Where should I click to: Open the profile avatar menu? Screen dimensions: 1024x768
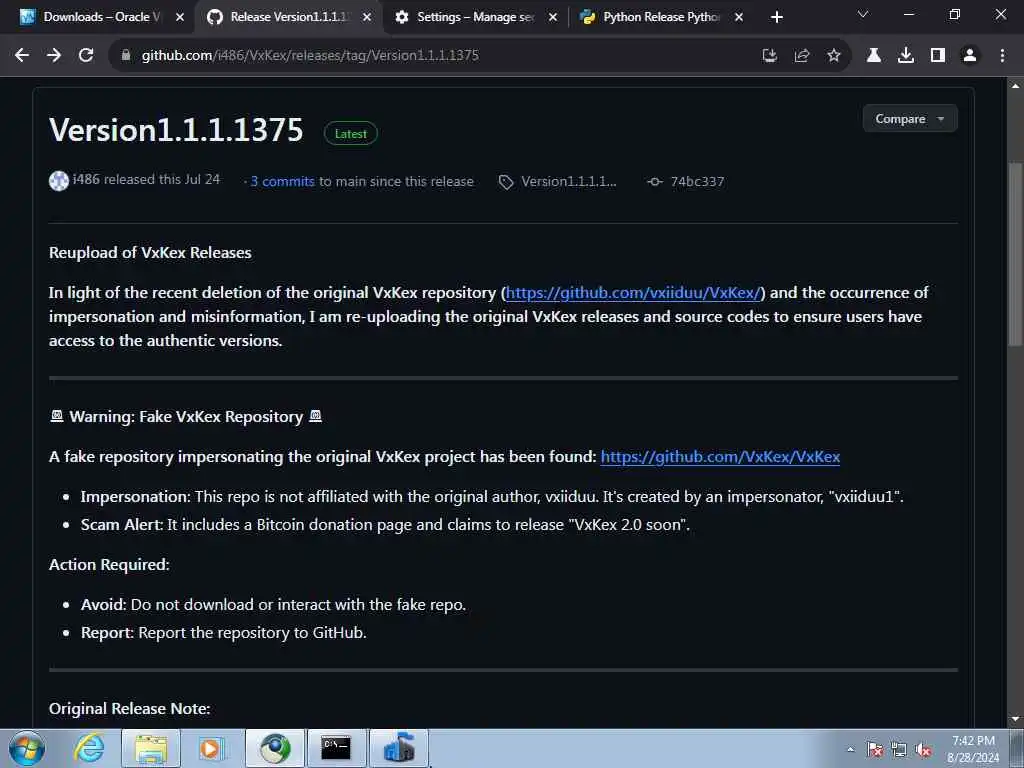point(970,56)
